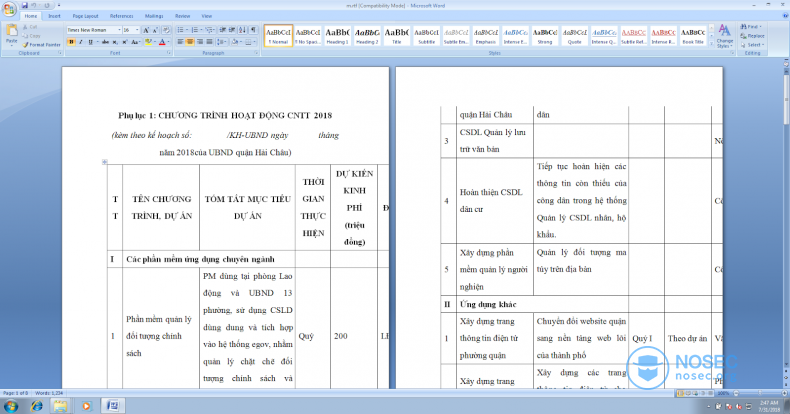Screen dimensions: 790x414
Task: Open the Change Case dropdown
Action: (136, 42)
